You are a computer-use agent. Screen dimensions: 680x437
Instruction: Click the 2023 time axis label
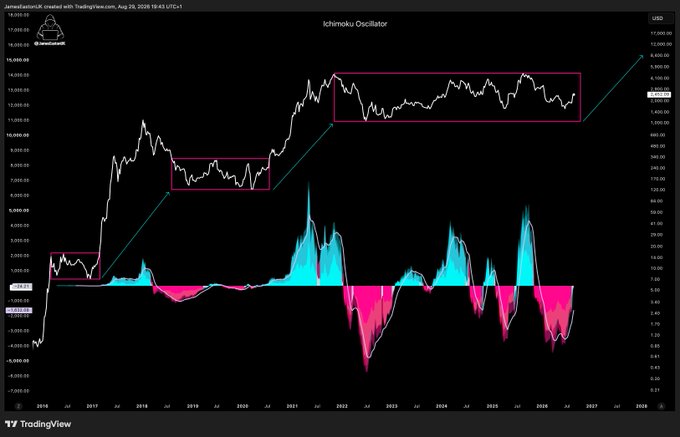click(x=392, y=406)
